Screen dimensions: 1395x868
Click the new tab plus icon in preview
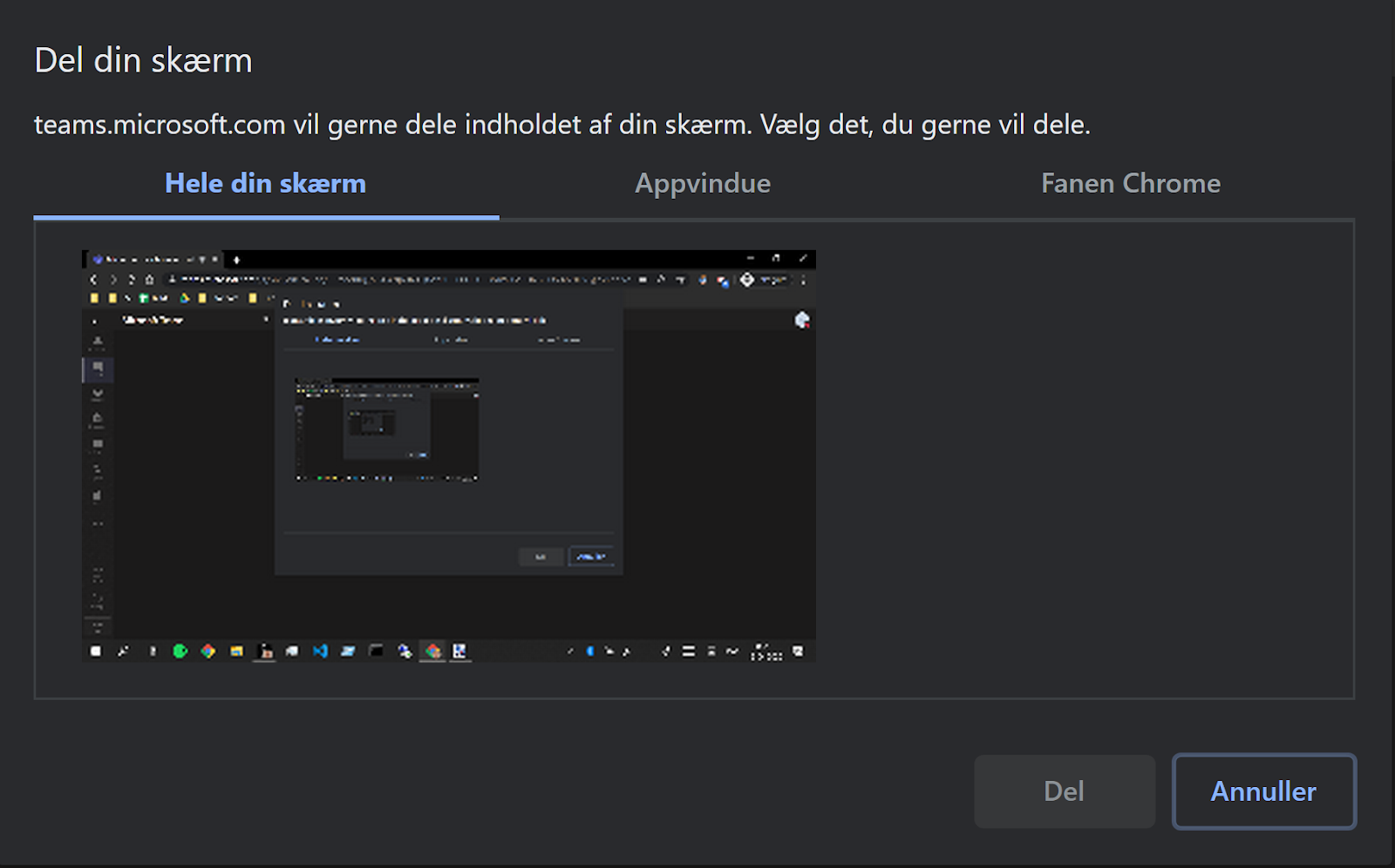click(x=236, y=260)
